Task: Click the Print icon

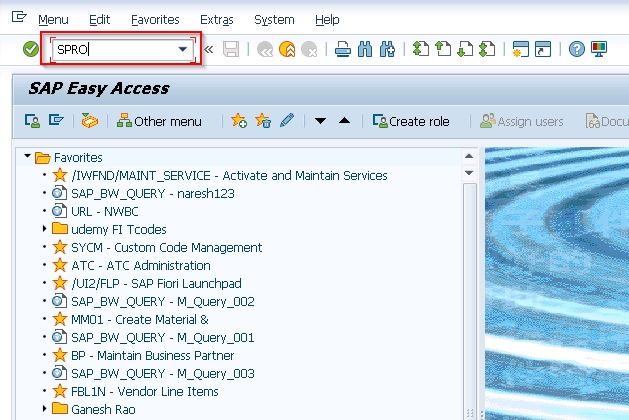Action: 343,49
